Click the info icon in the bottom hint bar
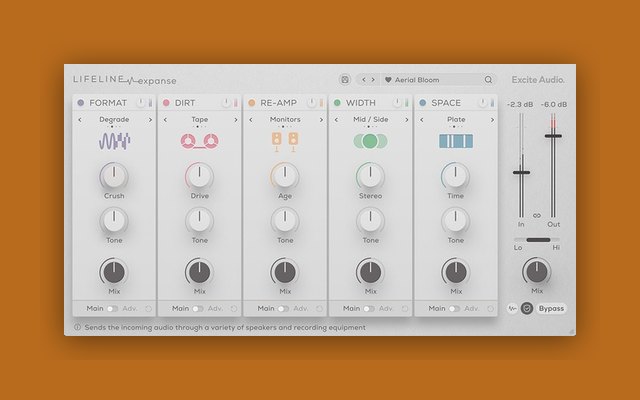The height and width of the screenshot is (400, 640). point(77,327)
